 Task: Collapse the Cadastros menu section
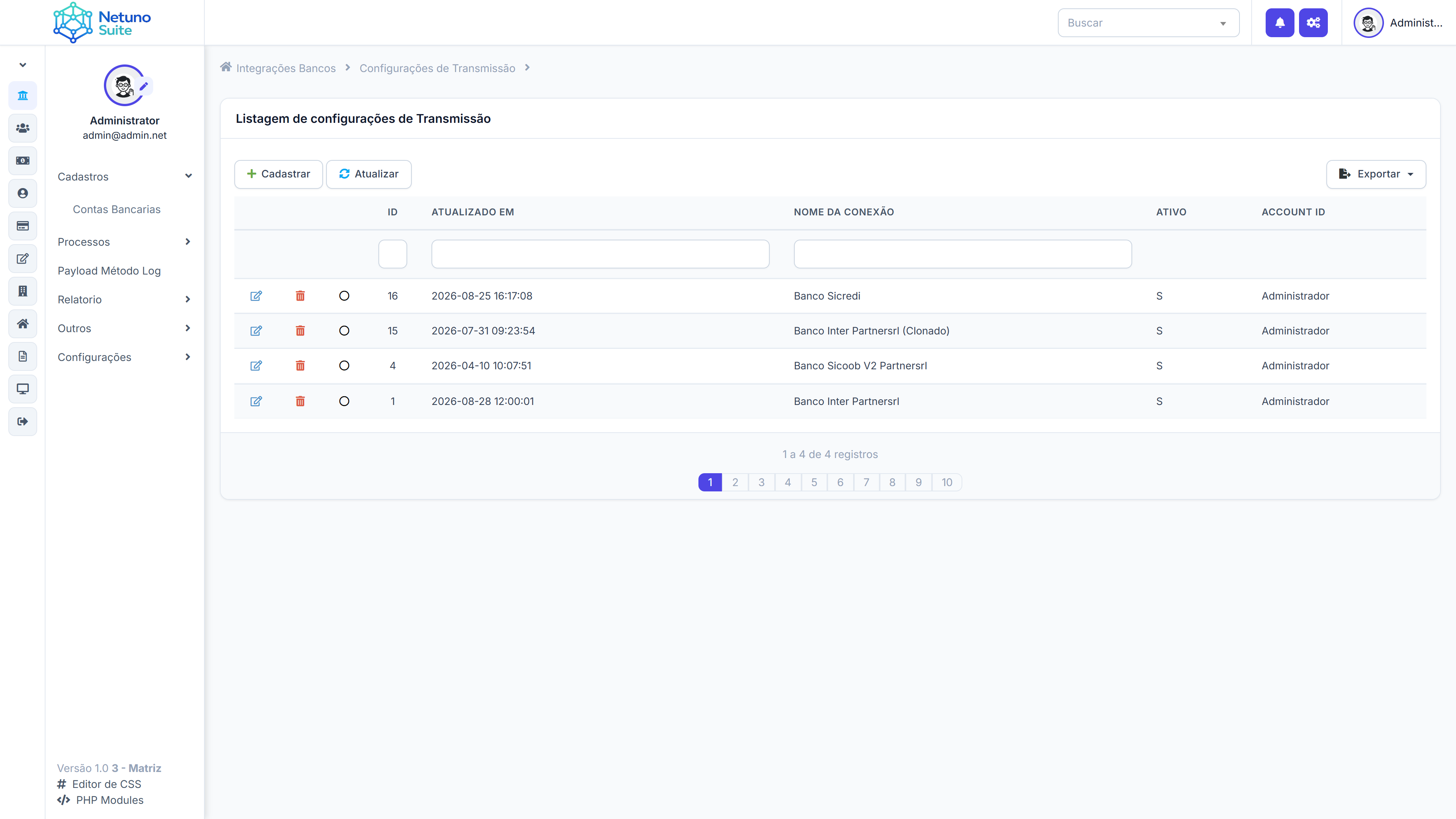tap(124, 177)
